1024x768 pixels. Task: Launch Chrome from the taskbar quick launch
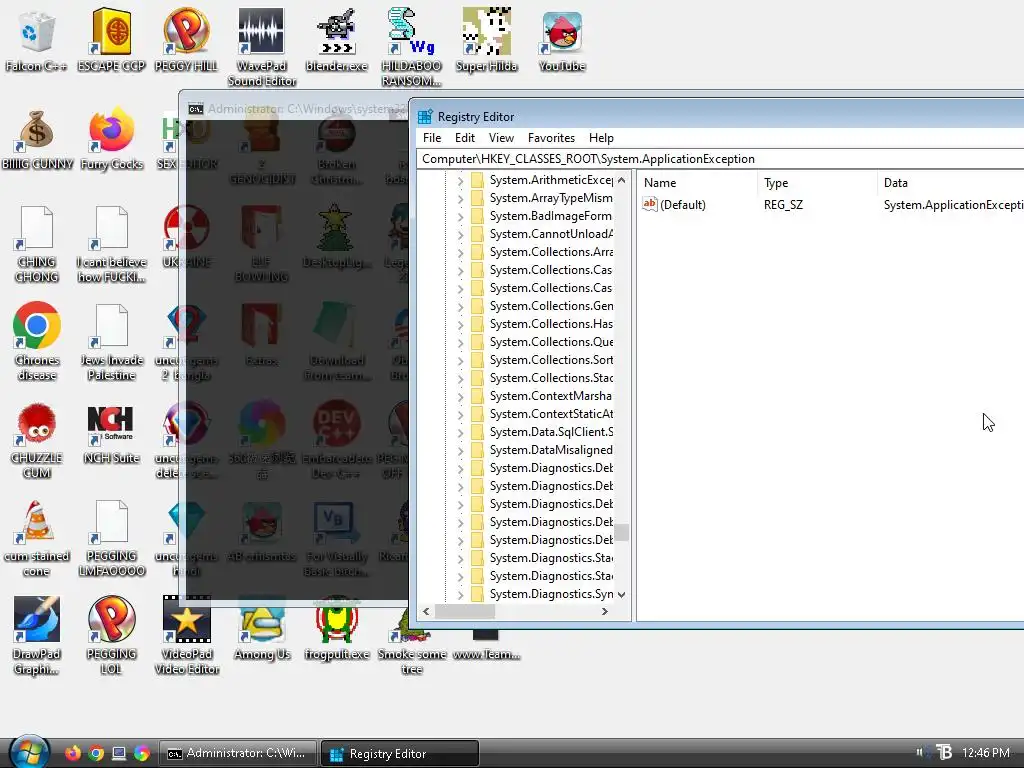[96, 753]
